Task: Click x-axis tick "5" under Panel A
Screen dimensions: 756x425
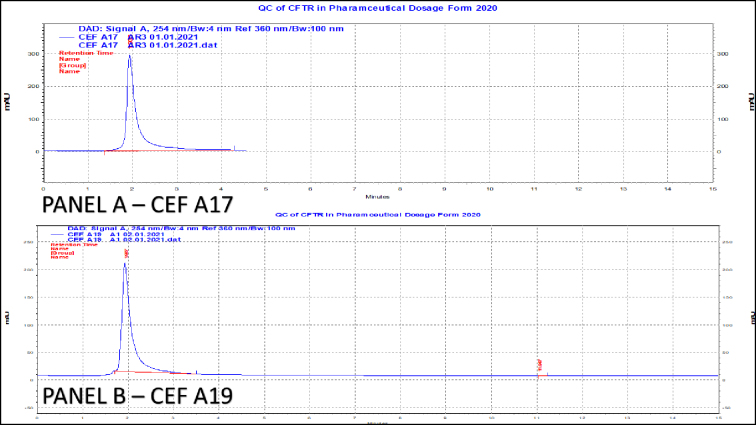Action: (266, 189)
